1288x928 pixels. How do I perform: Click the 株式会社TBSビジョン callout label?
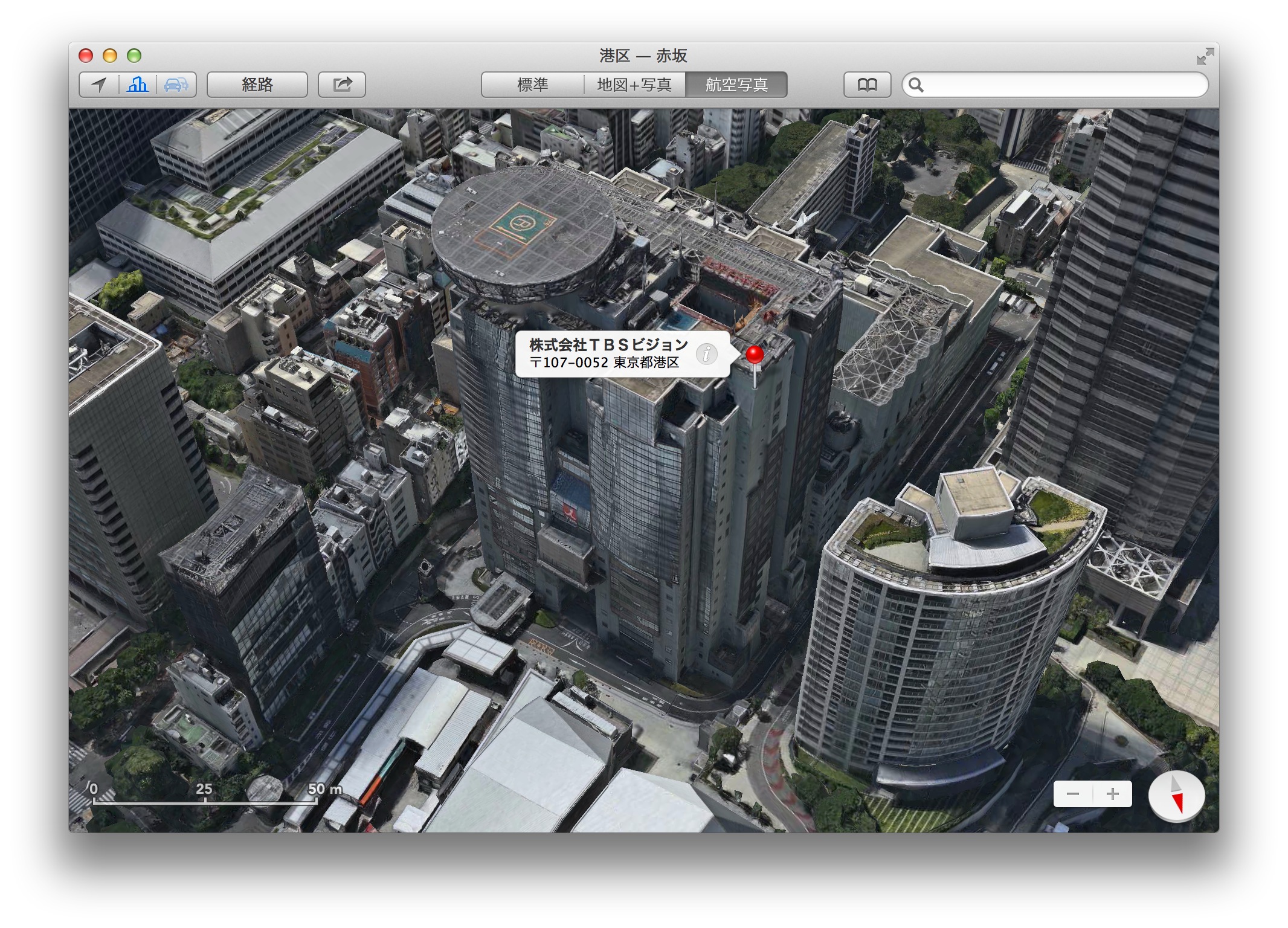[608, 345]
